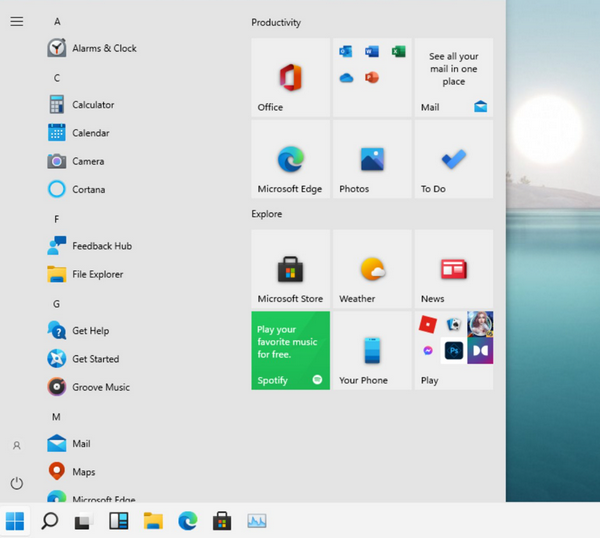Open Widgets from the taskbar
600x538 pixels.
point(119,521)
